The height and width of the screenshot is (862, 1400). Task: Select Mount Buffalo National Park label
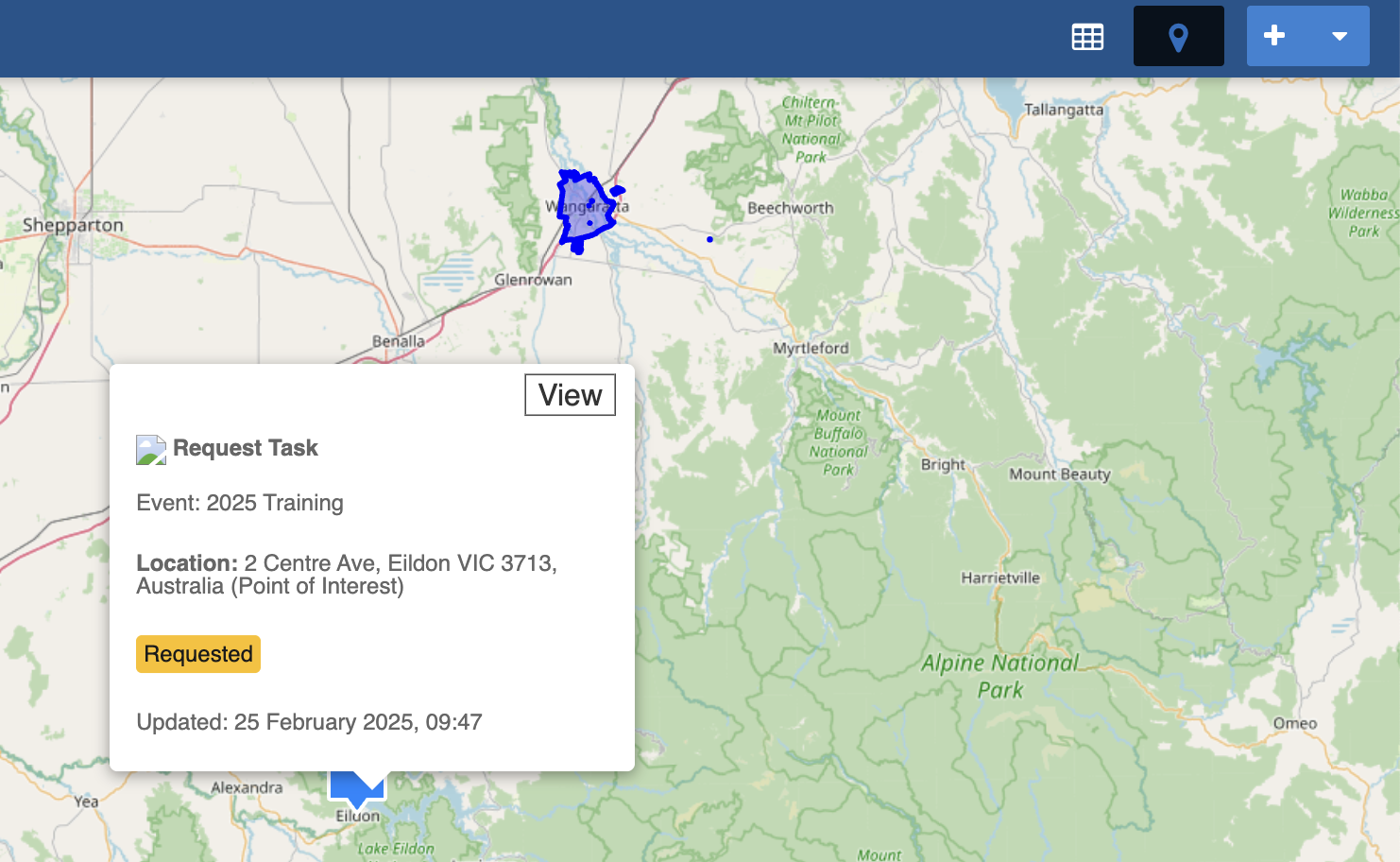click(x=838, y=442)
